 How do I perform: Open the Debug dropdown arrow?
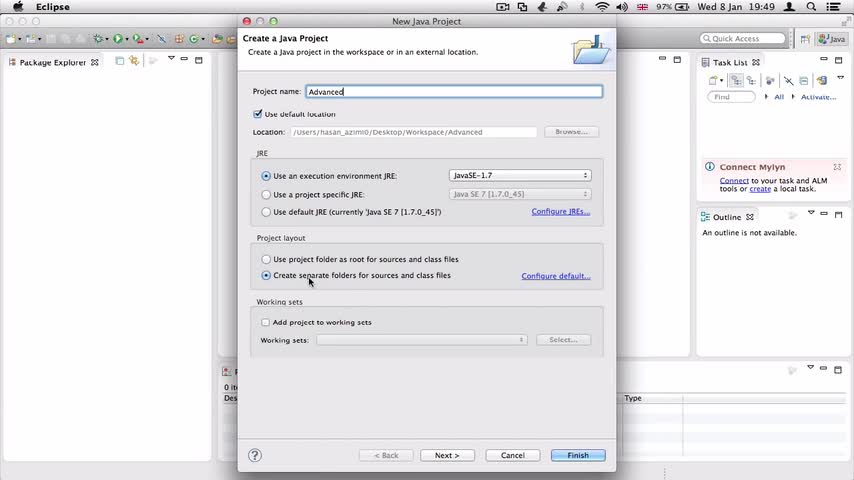(107, 39)
